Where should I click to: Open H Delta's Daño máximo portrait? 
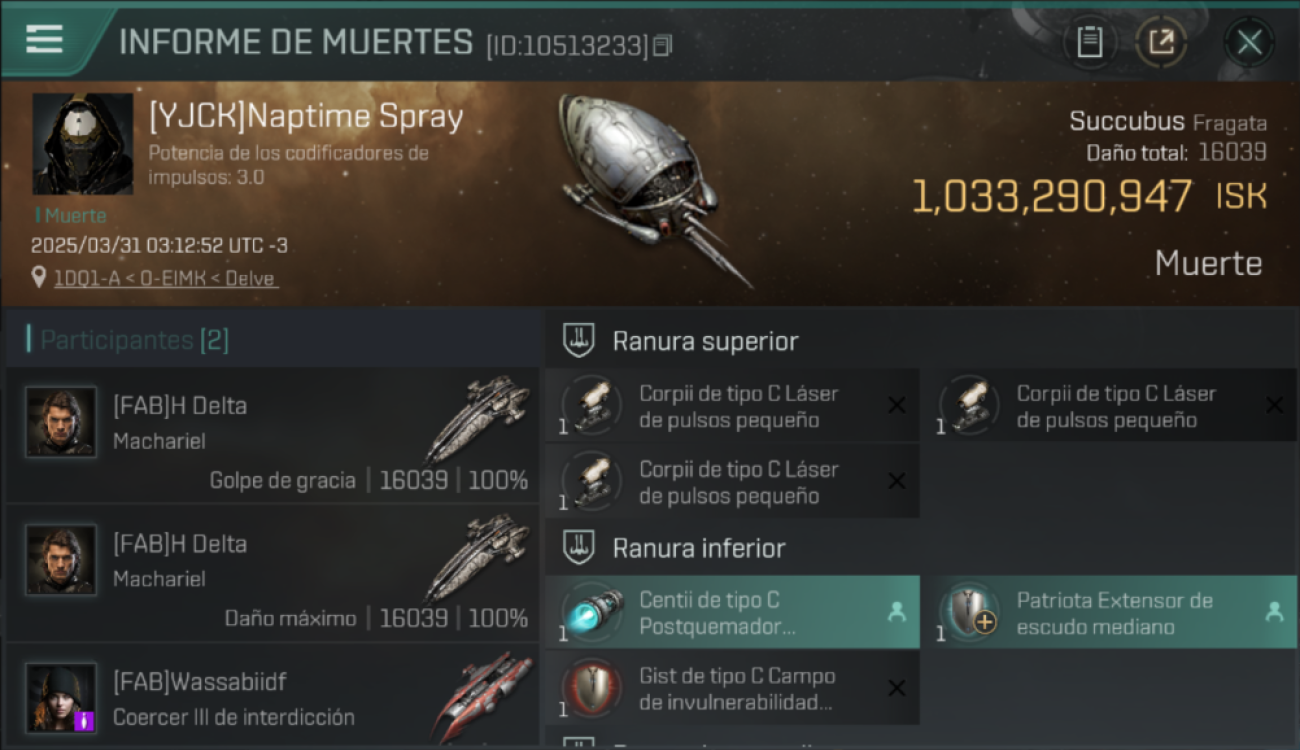click(x=62, y=560)
